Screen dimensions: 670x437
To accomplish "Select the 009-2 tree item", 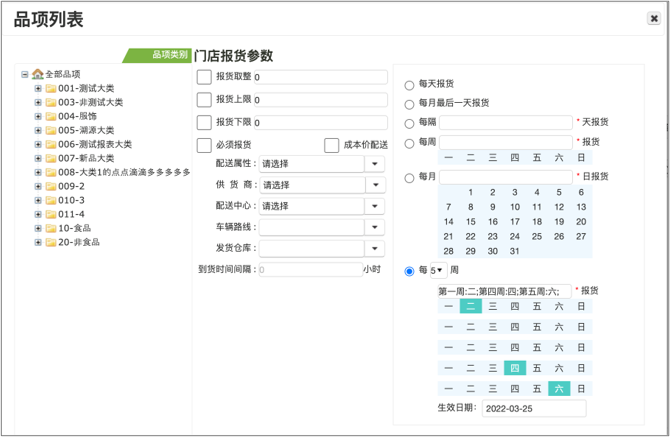I will [71, 186].
